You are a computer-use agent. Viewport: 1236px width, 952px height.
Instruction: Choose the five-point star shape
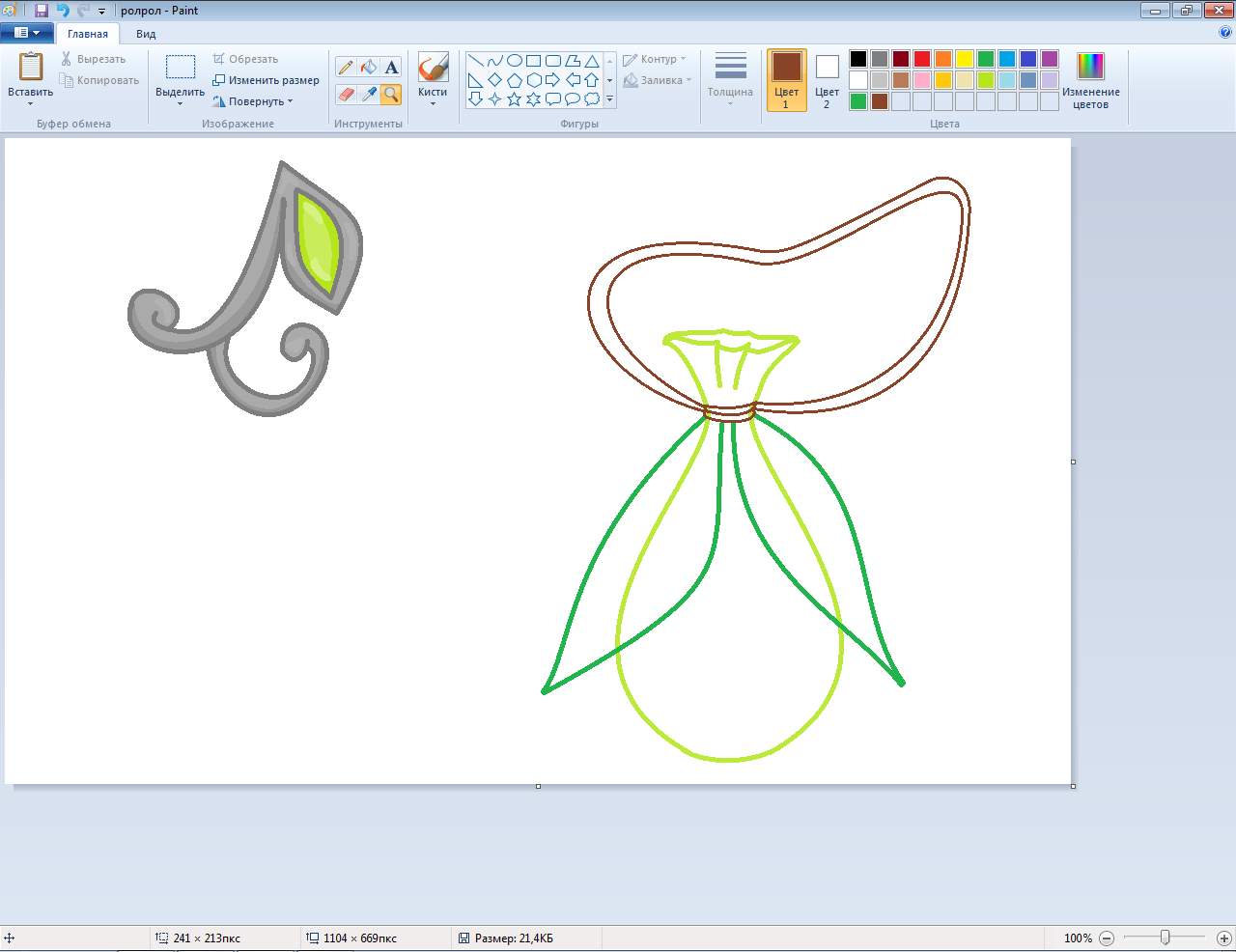514,98
